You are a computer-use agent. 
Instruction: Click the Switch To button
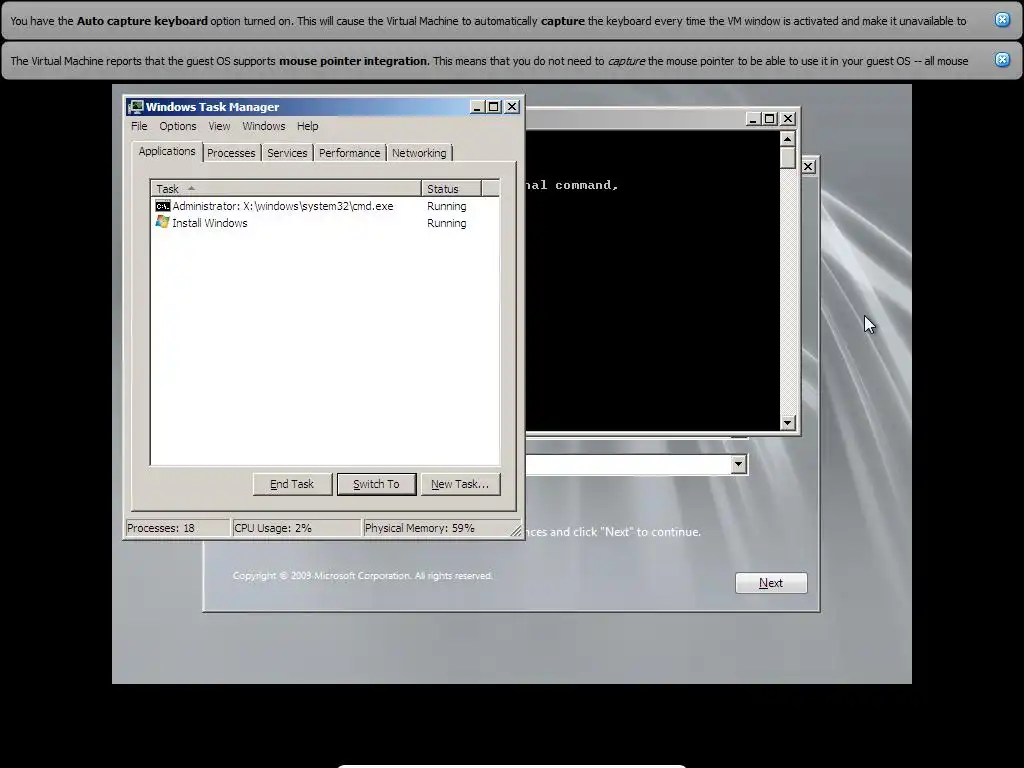click(x=376, y=484)
